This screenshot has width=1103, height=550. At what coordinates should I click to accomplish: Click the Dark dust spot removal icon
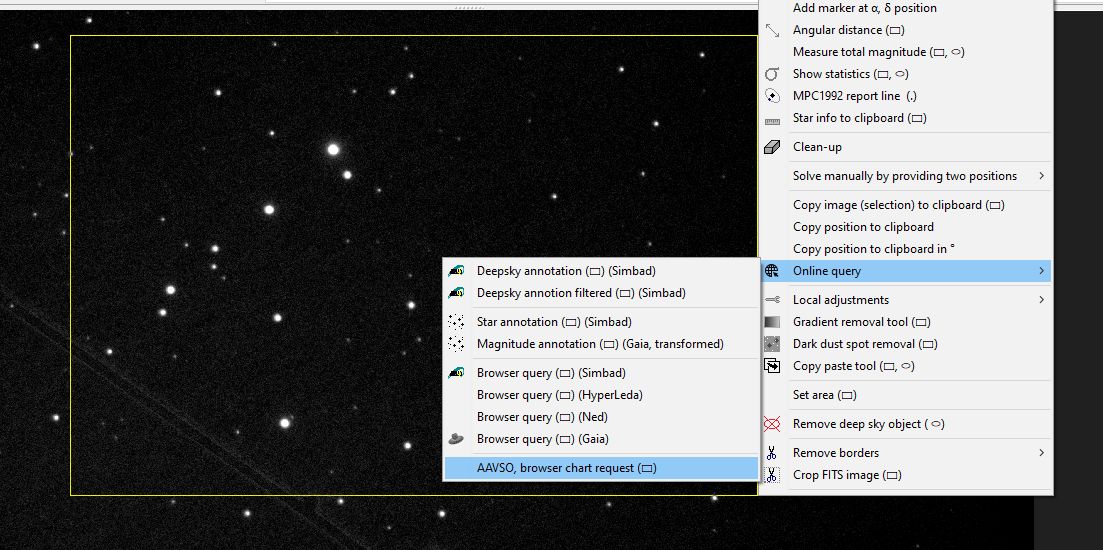coord(772,344)
